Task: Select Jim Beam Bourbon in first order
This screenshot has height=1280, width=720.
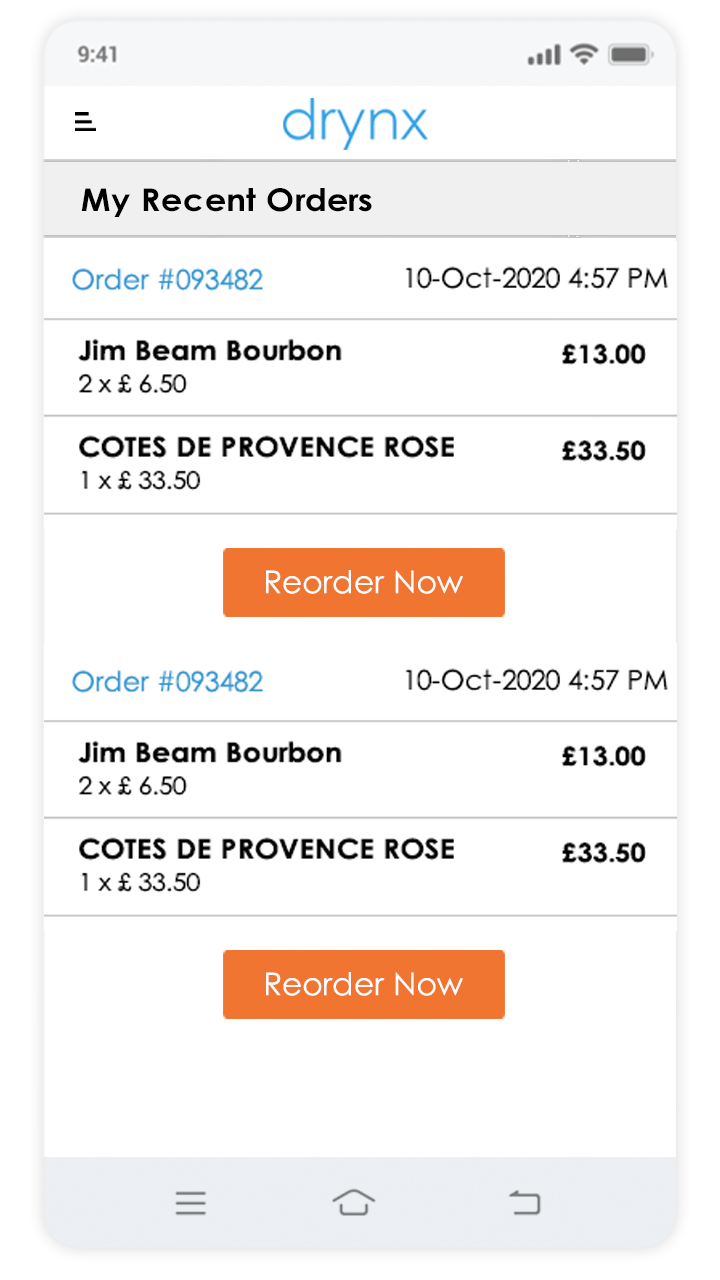Action: pyautogui.click(x=210, y=352)
